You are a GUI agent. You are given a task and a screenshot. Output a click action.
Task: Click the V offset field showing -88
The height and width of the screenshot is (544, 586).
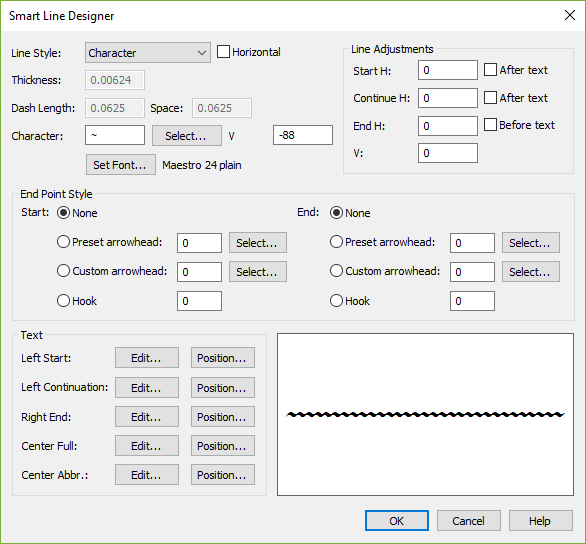(303, 135)
